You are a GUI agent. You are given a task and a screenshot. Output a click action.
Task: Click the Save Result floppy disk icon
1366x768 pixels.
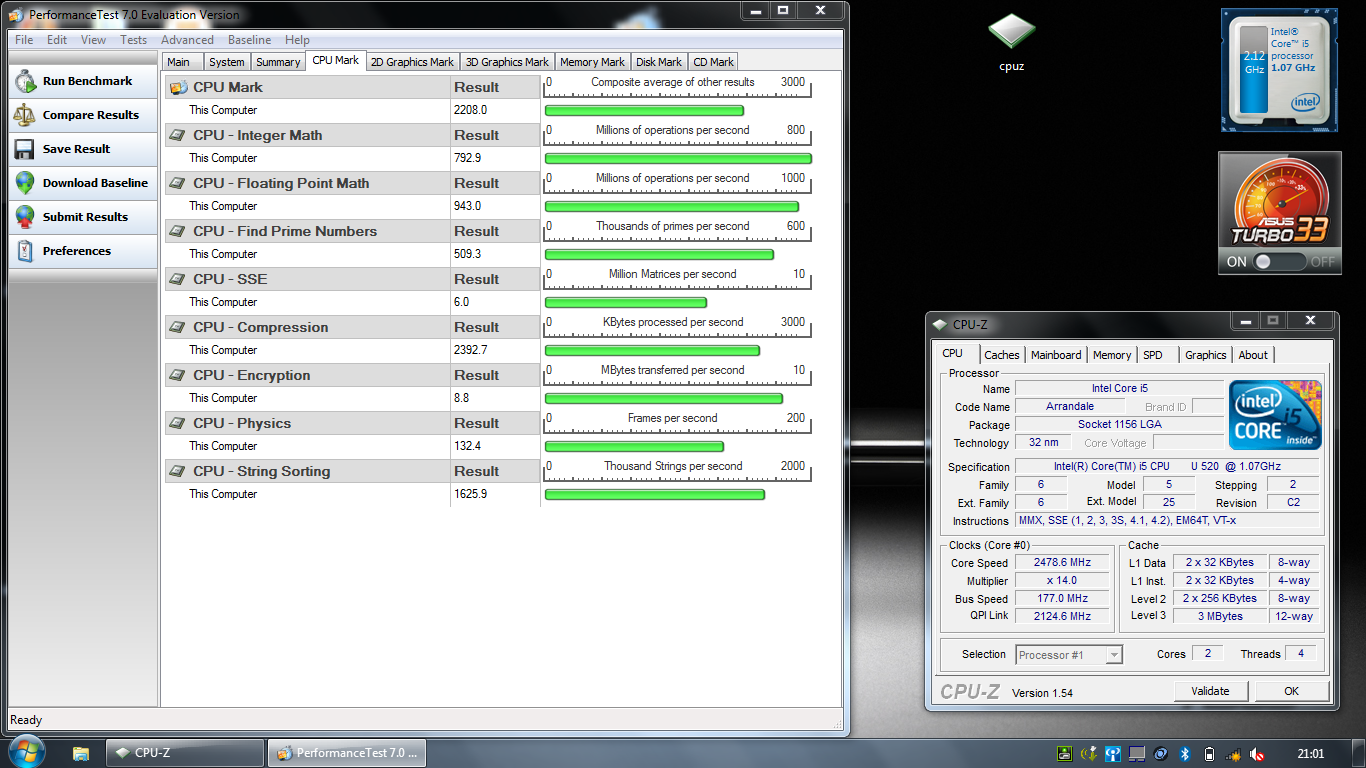25,150
